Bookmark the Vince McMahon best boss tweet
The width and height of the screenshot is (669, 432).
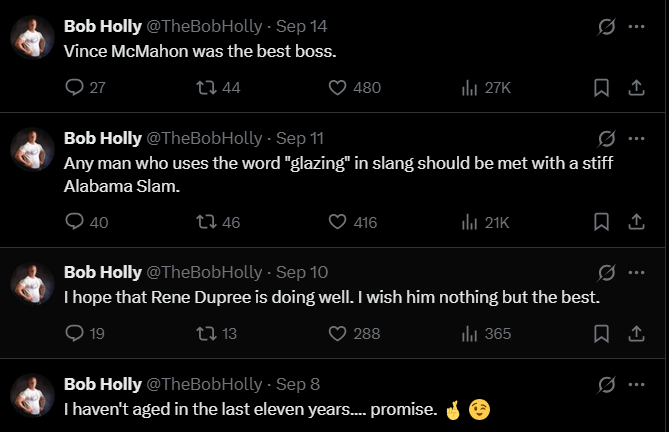click(601, 88)
